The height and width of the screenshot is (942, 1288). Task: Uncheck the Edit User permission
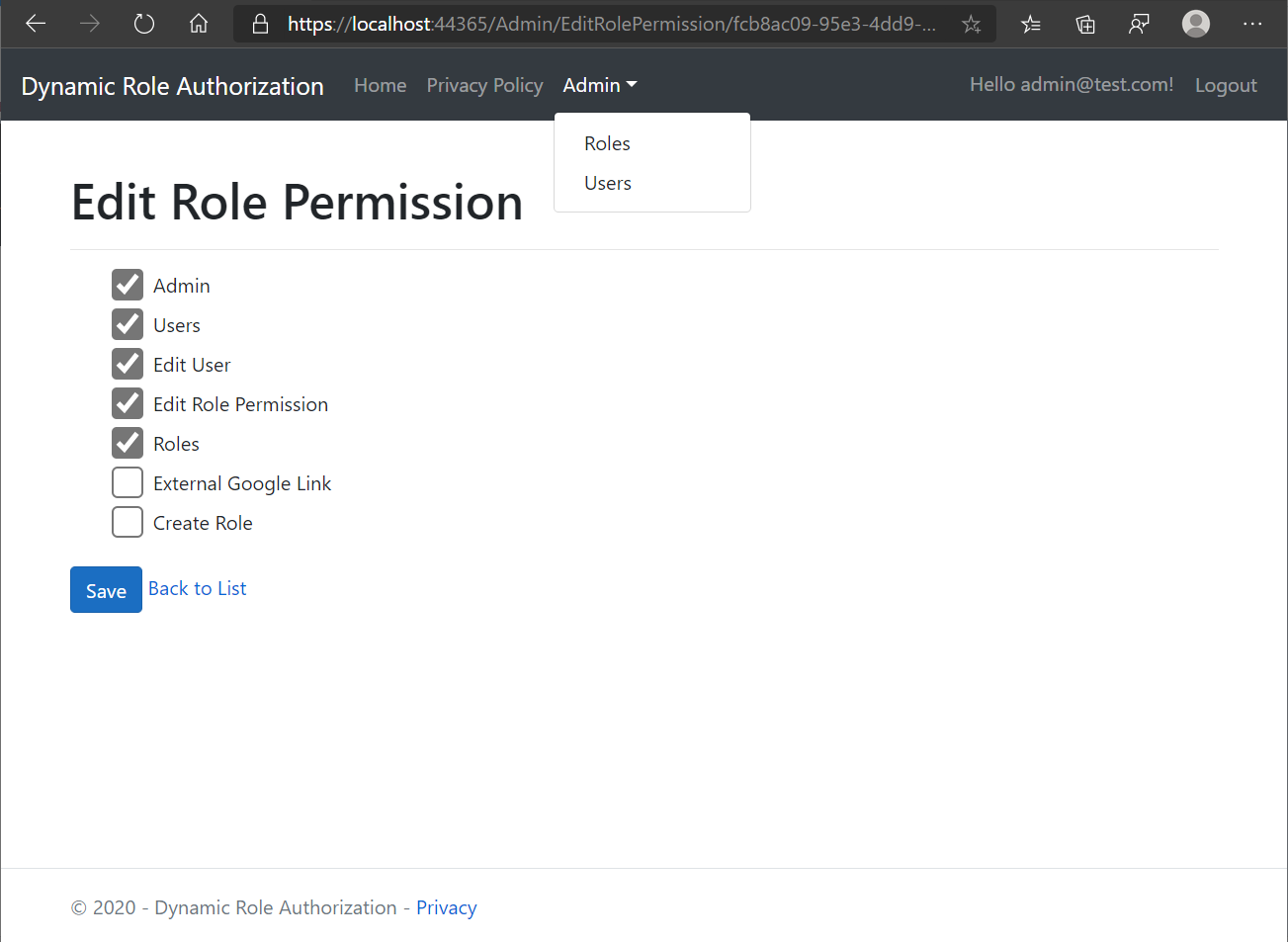click(x=128, y=364)
